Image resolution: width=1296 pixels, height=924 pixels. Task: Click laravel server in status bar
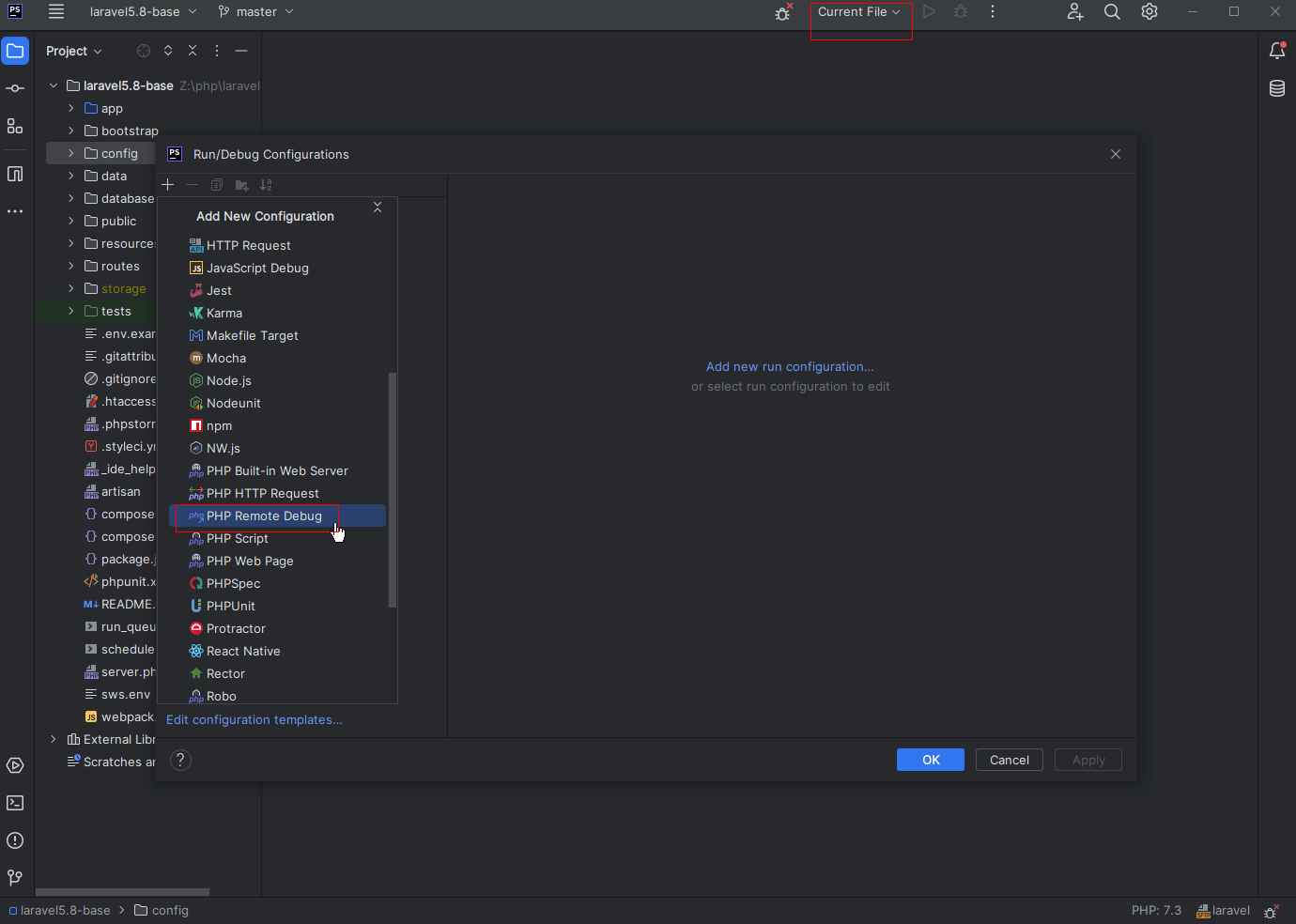1223,910
